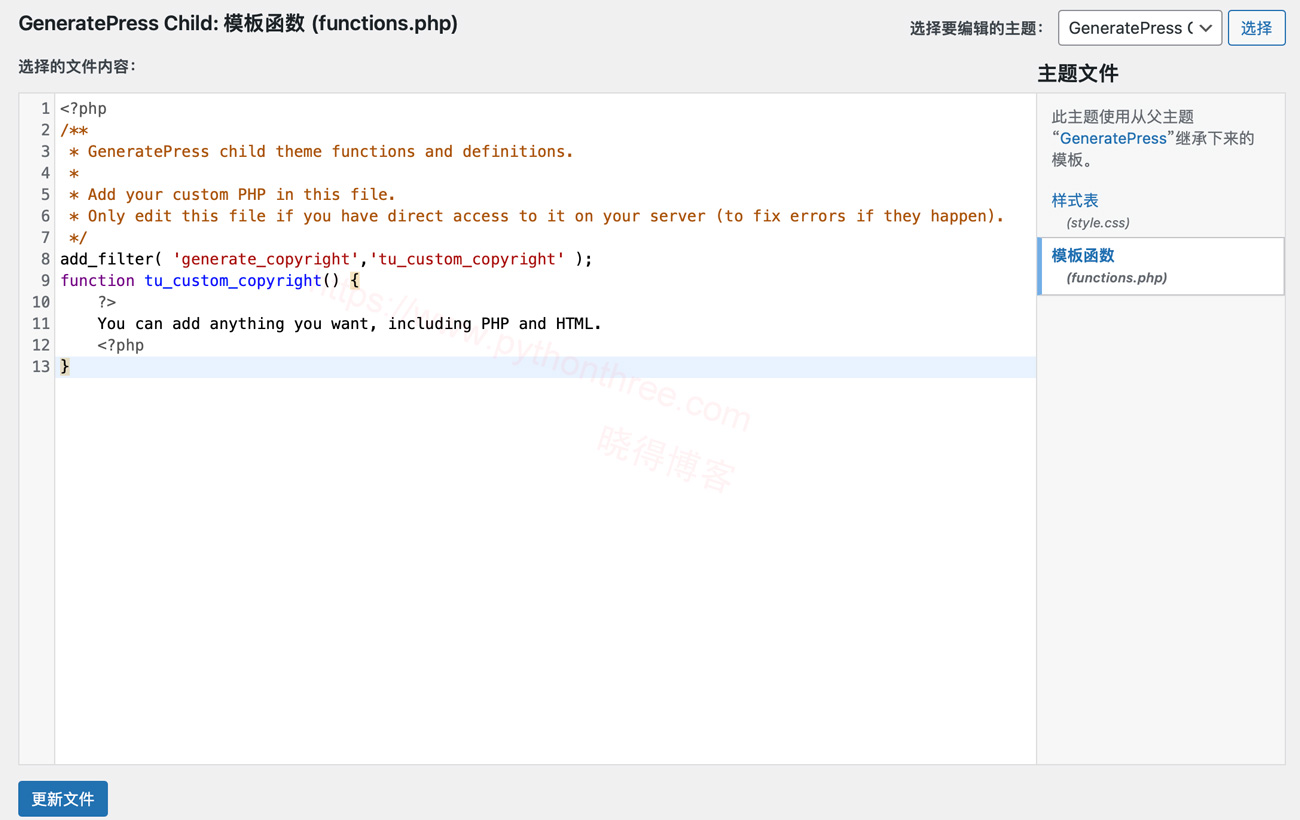
Task: Click line number 13 in gutter
Action: coord(40,366)
